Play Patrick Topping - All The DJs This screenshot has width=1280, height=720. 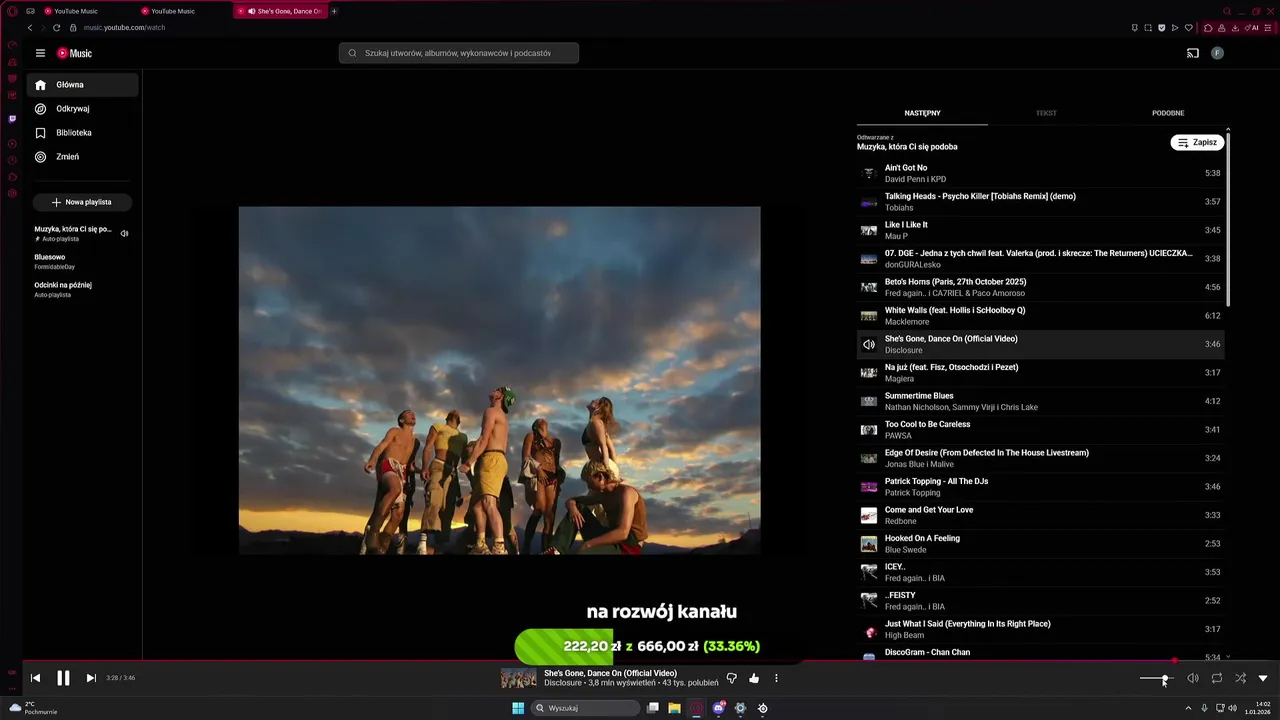point(1040,487)
